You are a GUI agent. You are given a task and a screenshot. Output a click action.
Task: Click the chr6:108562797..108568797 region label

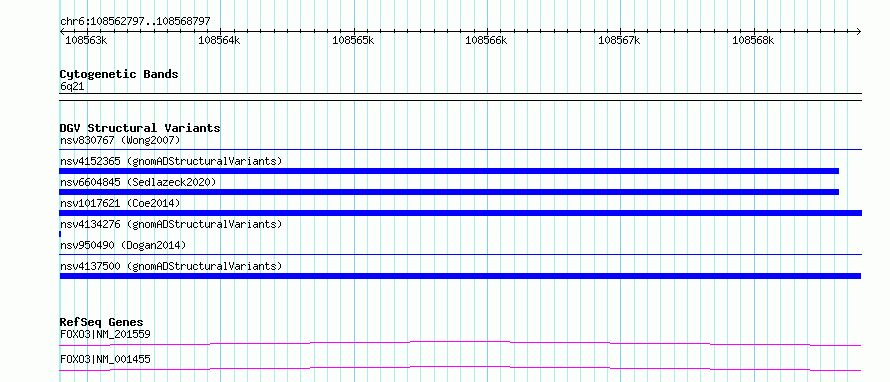pyautogui.click(x=135, y=21)
